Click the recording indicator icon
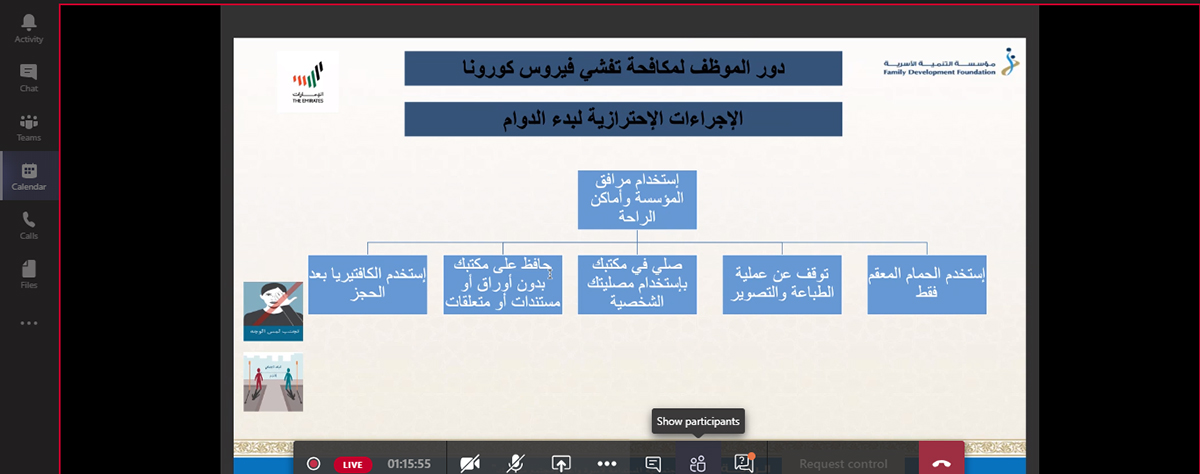1200x474 pixels. [313, 464]
